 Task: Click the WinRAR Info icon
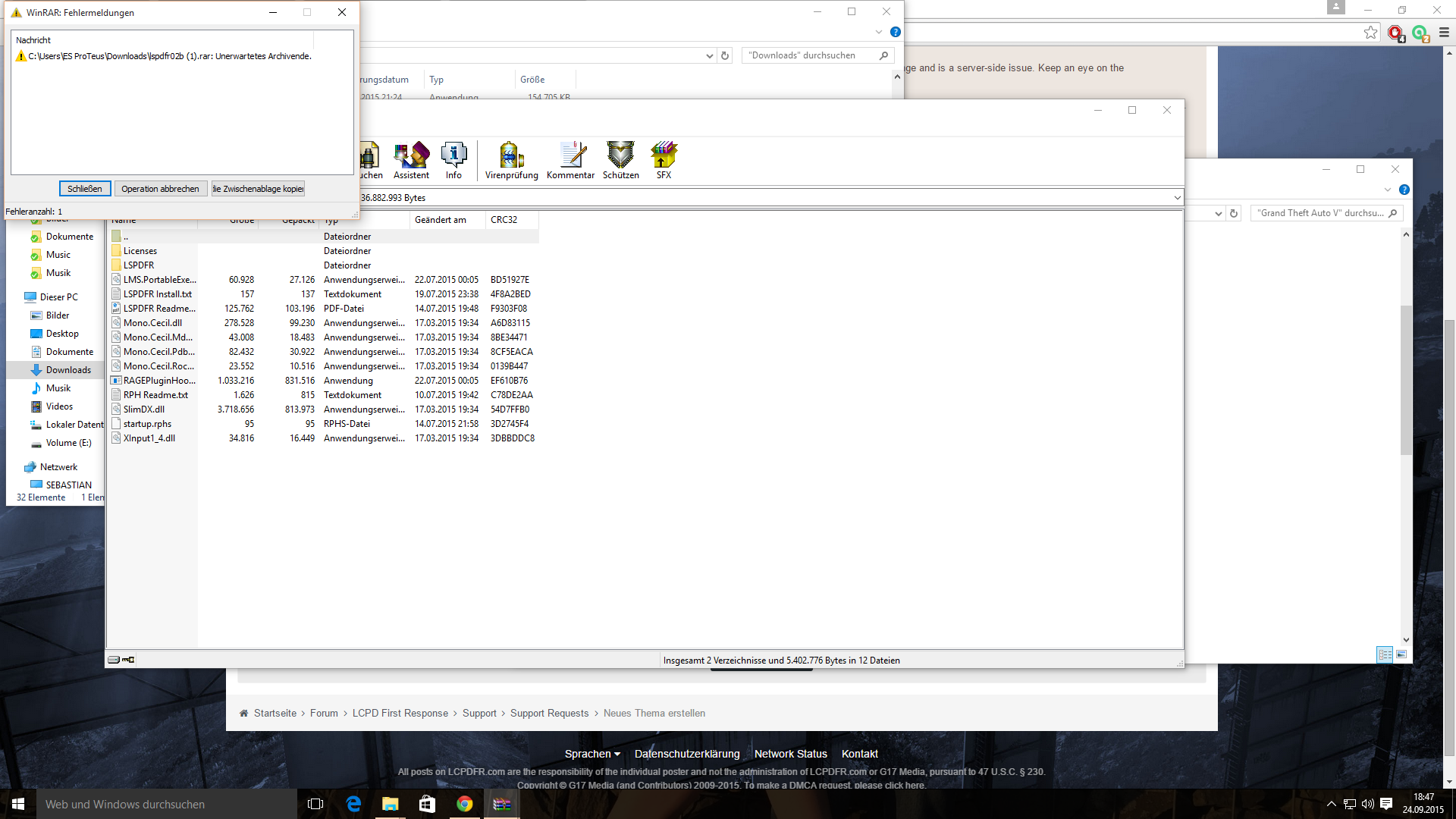point(453,160)
